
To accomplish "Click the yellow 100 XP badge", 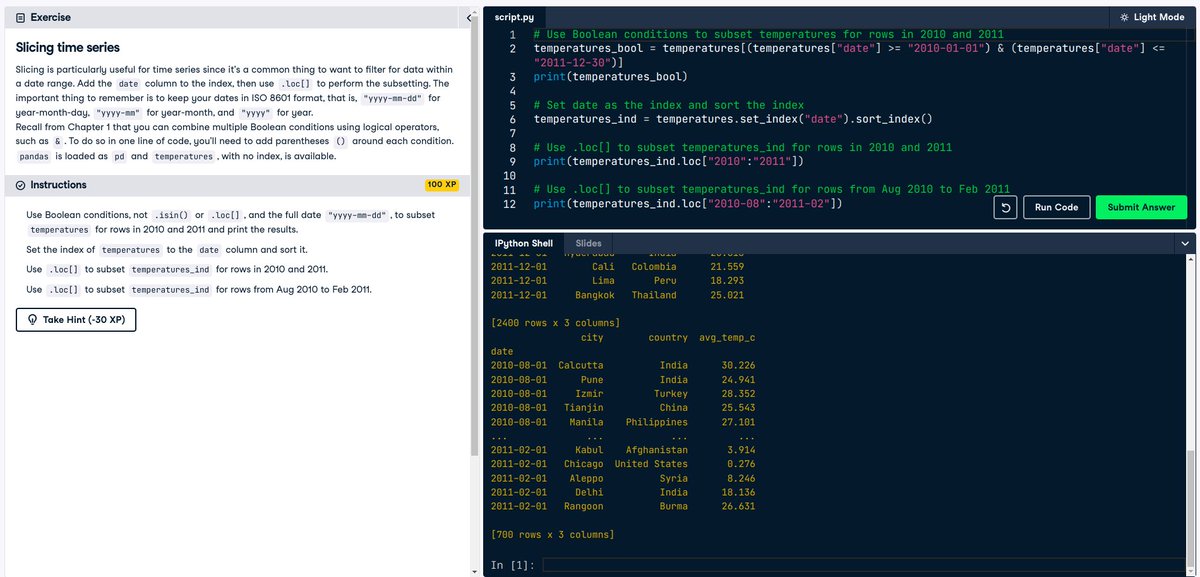I will pyautogui.click(x=443, y=184).
